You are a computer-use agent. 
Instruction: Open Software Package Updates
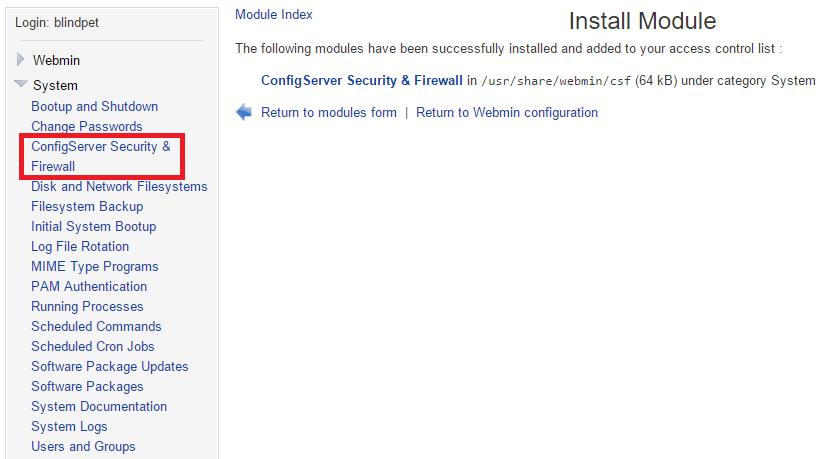click(110, 366)
